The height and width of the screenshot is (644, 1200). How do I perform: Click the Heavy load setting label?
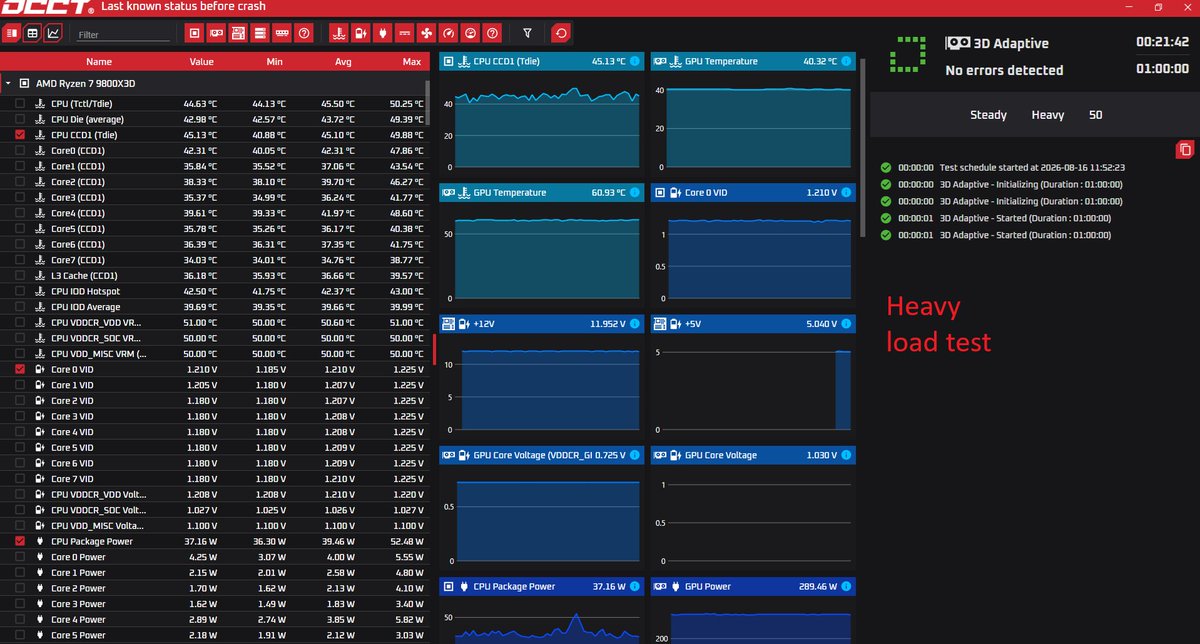pos(1048,115)
